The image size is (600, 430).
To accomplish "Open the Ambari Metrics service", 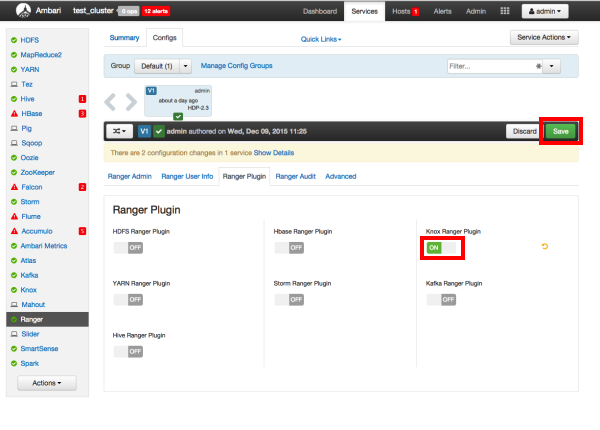I will (44, 246).
